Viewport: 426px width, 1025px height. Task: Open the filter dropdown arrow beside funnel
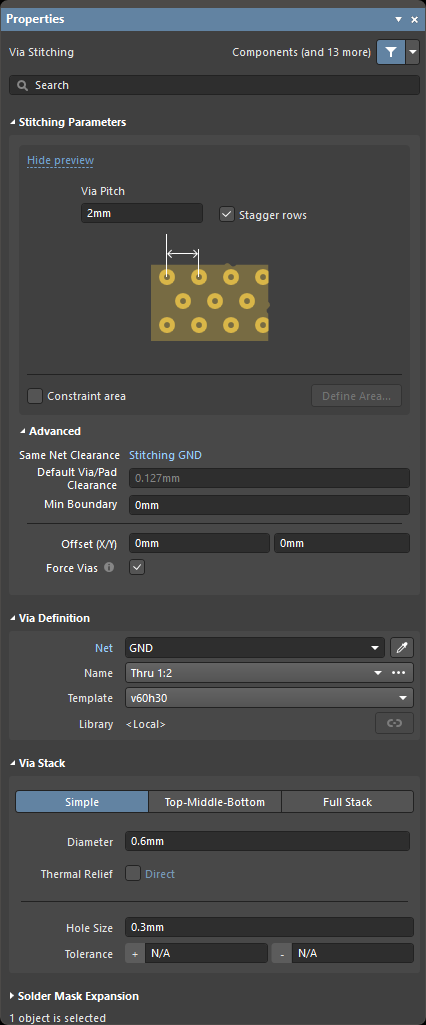(412, 52)
